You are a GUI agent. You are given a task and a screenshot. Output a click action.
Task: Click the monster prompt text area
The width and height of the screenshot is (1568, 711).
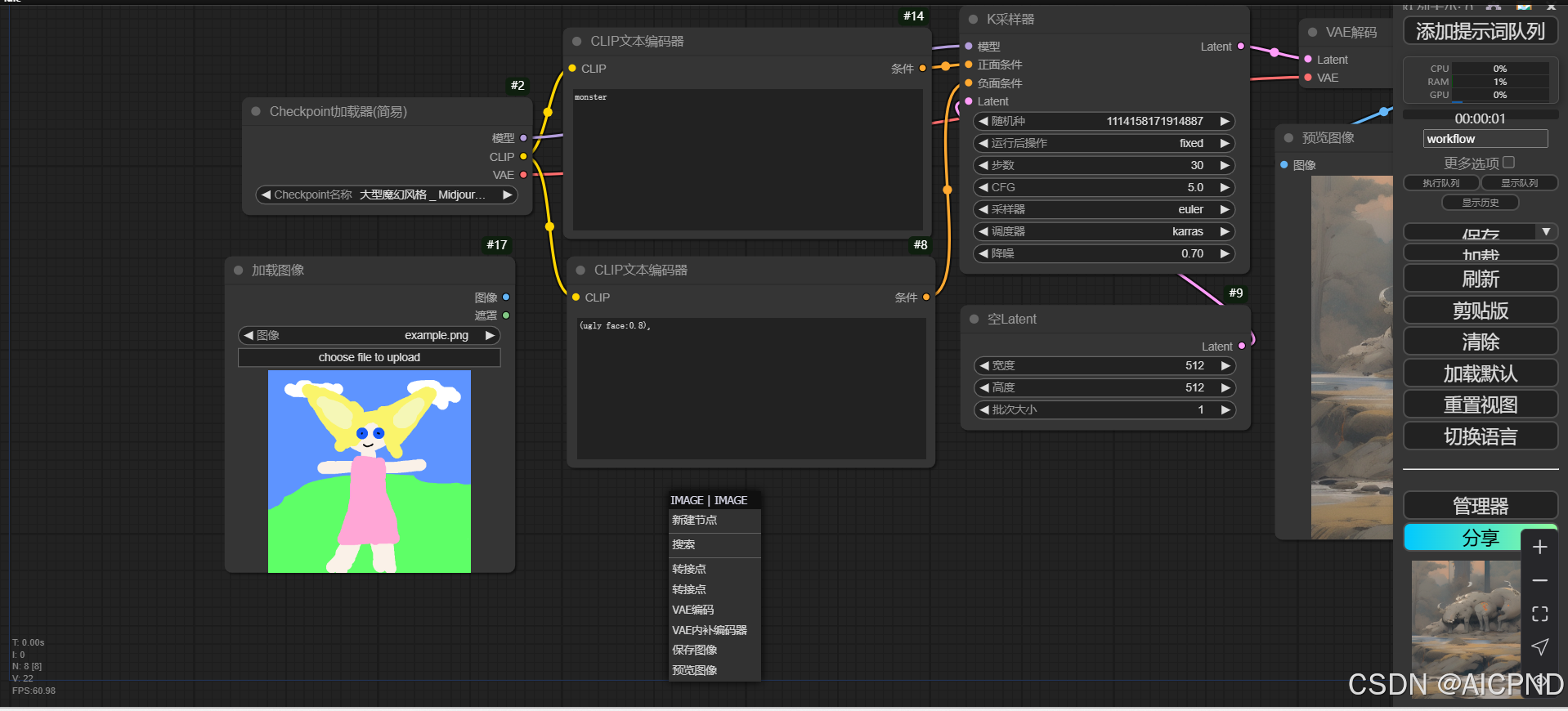coord(748,160)
